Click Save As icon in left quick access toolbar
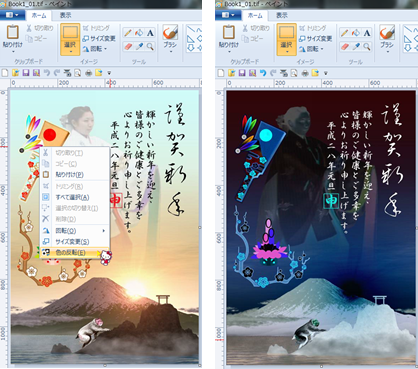This screenshot has width=418, height=369. 36,73
